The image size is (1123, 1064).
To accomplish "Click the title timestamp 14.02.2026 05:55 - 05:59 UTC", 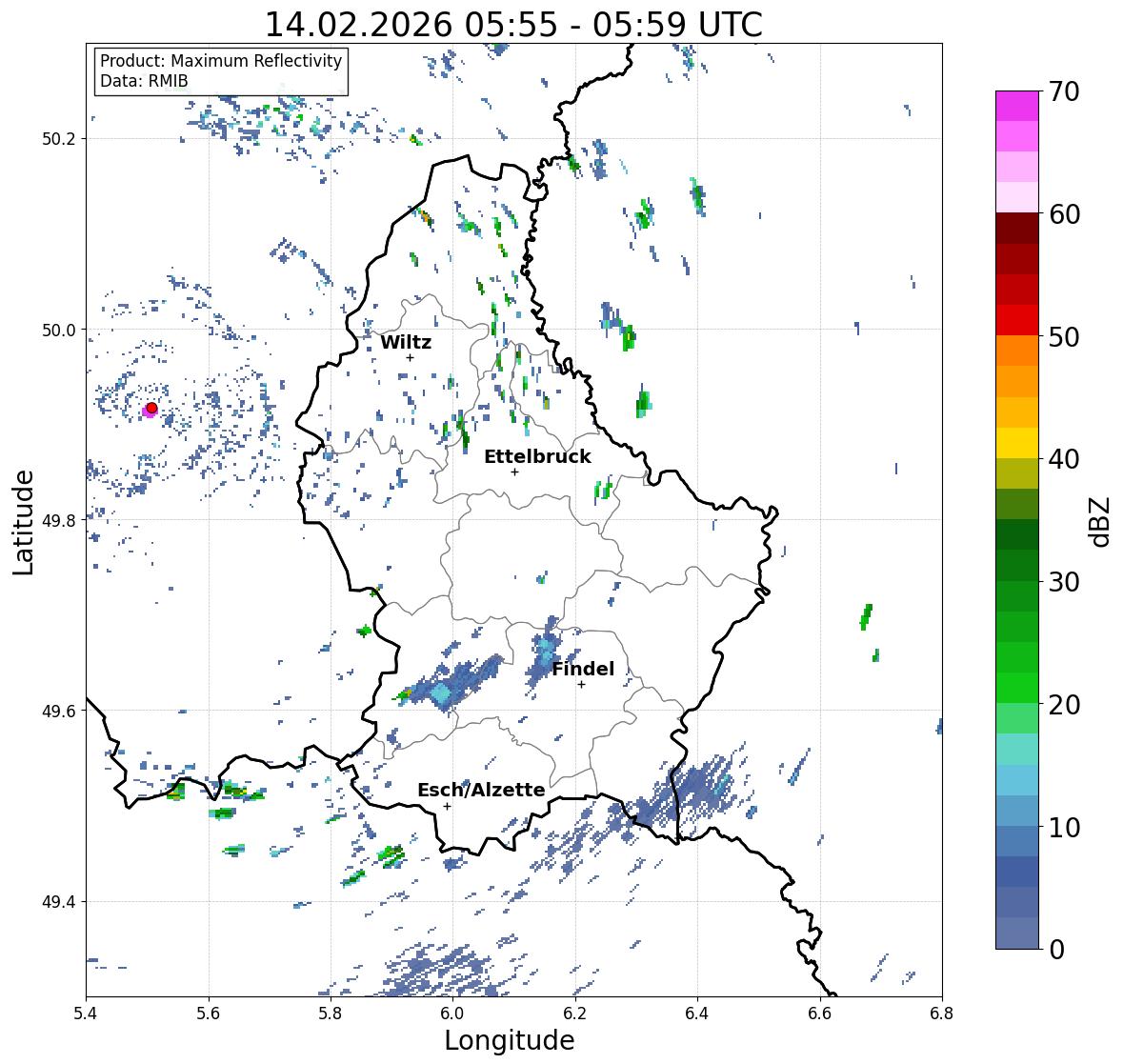I will [x=513, y=25].
